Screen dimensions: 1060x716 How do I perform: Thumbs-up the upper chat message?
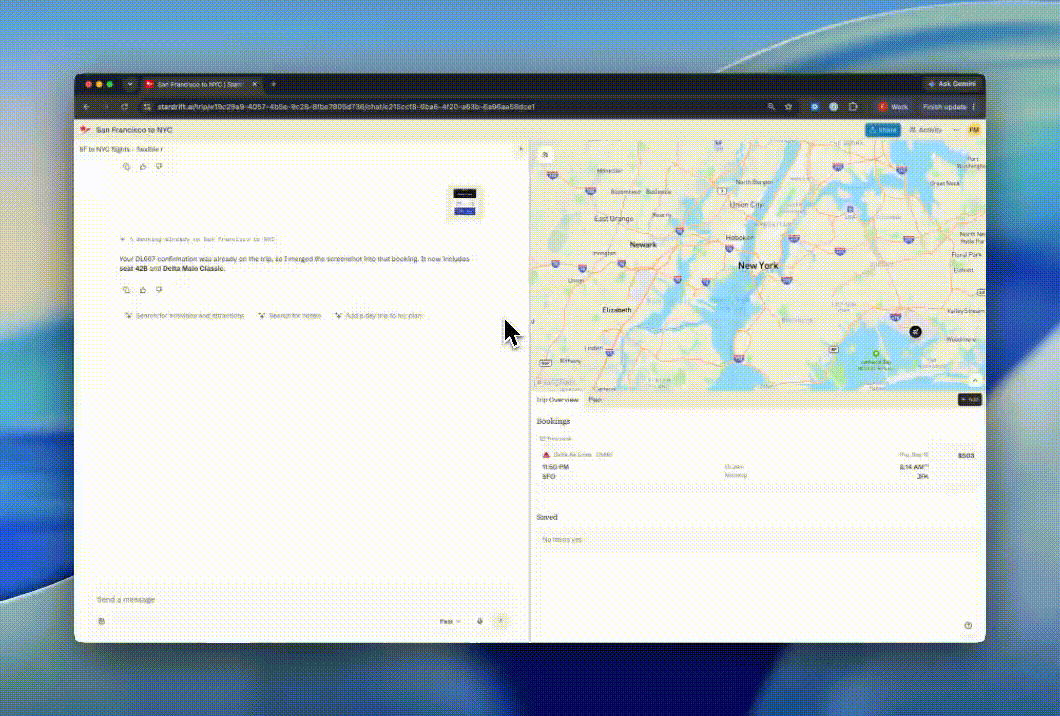[143, 166]
